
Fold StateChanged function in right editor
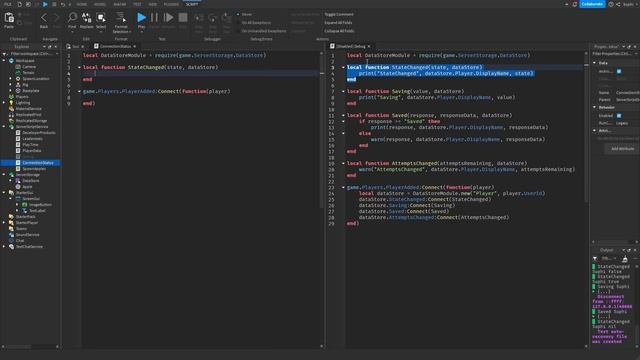coord(343,67)
